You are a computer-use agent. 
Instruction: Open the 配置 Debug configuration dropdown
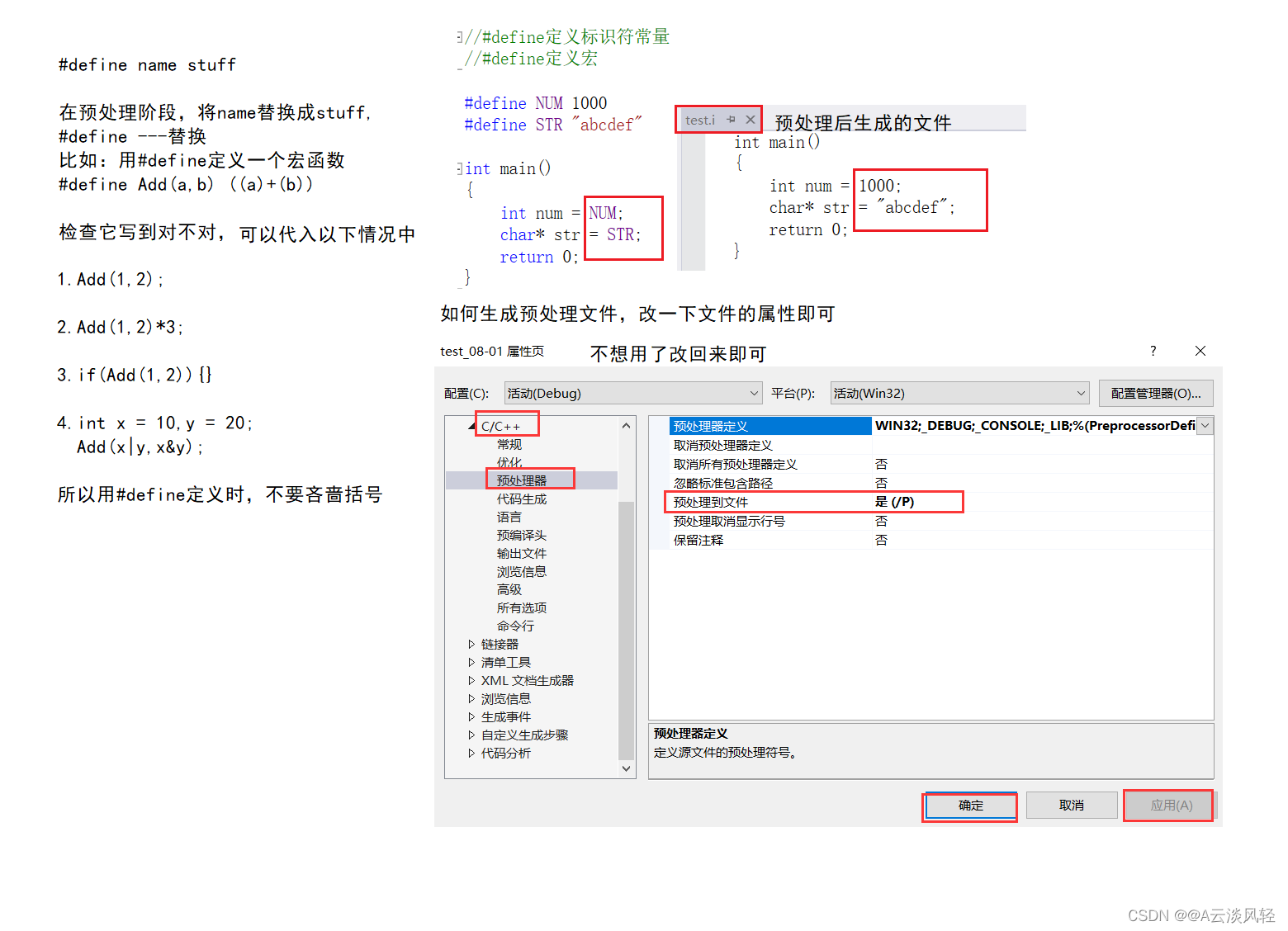pyautogui.click(x=632, y=394)
